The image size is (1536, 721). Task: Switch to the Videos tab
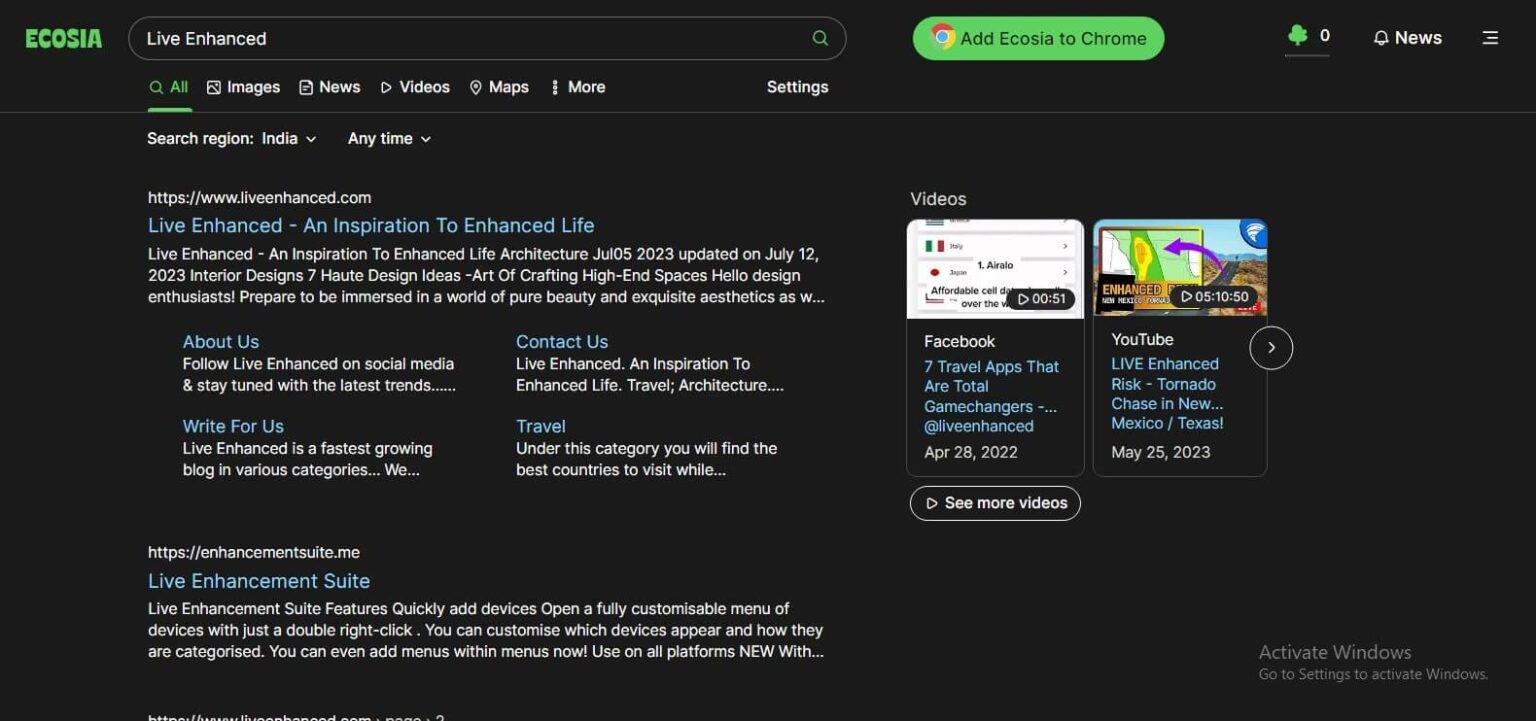tap(414, 87)
